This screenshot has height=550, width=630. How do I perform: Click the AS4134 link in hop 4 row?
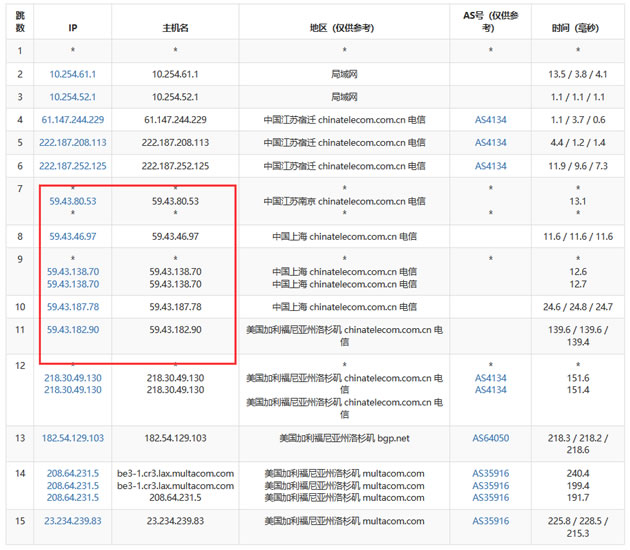point(491,120)
